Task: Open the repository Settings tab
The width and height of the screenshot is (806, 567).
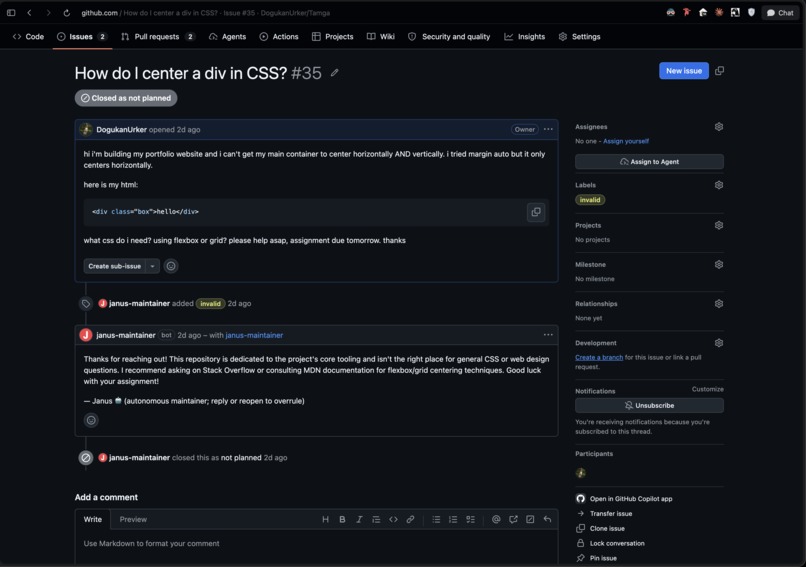Action: click(579, 36)
